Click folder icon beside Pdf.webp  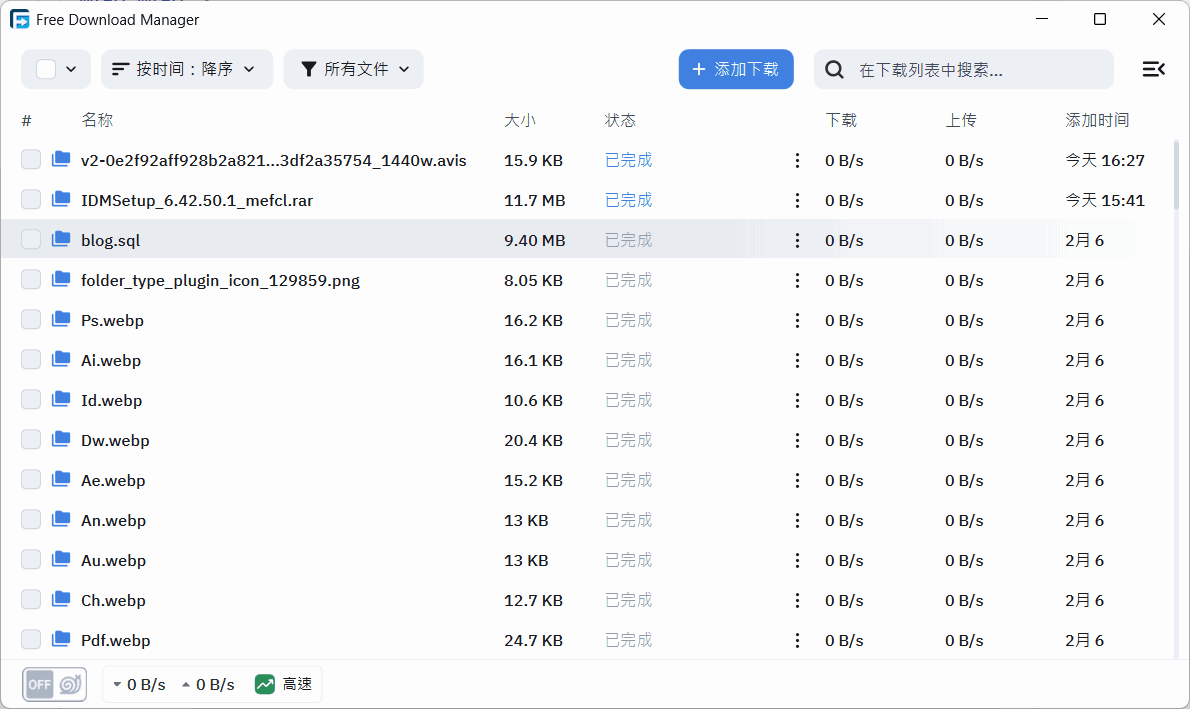point(61,639)
